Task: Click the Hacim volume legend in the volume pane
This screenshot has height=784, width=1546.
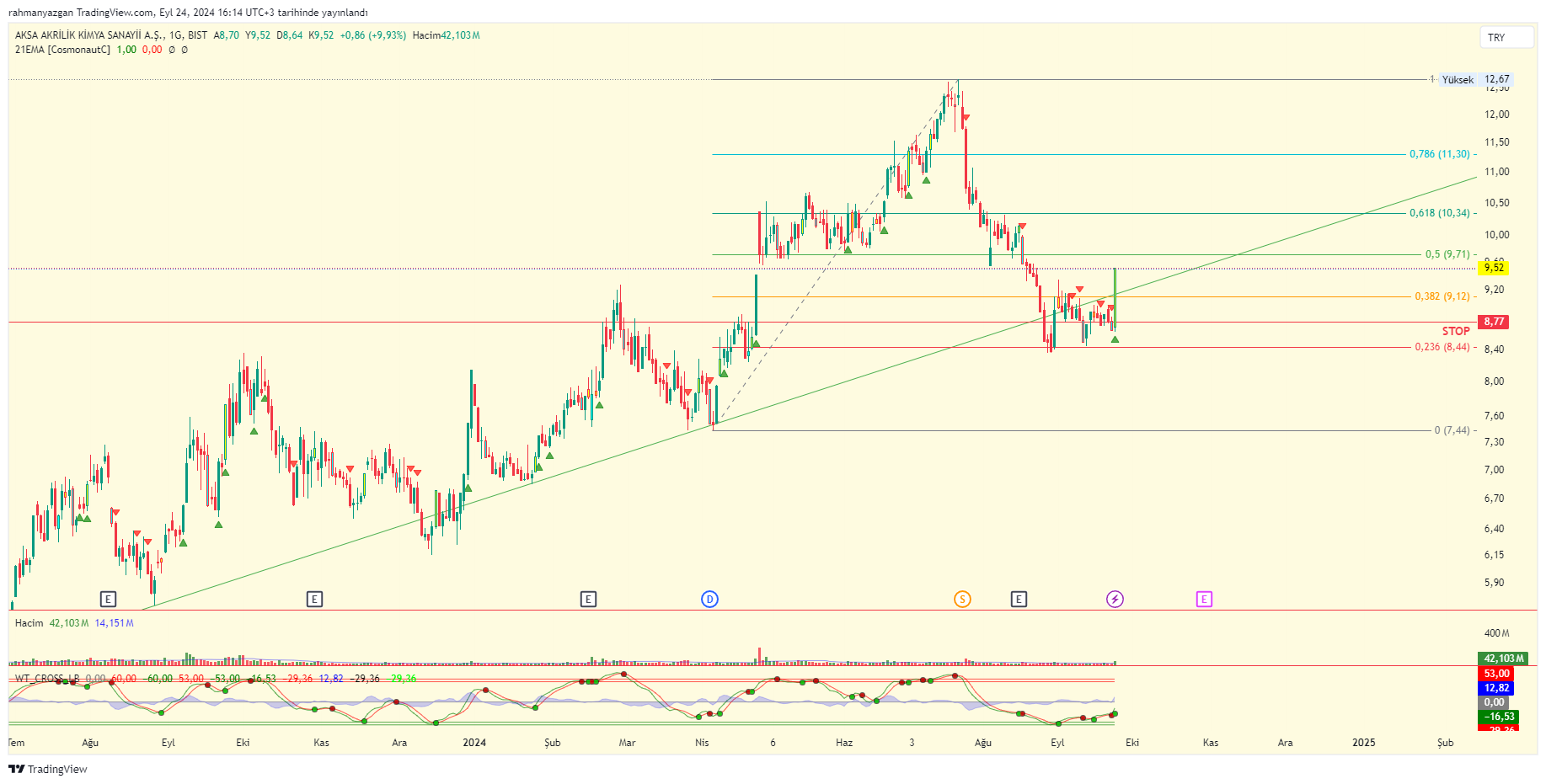Action: tap(29, 623)
